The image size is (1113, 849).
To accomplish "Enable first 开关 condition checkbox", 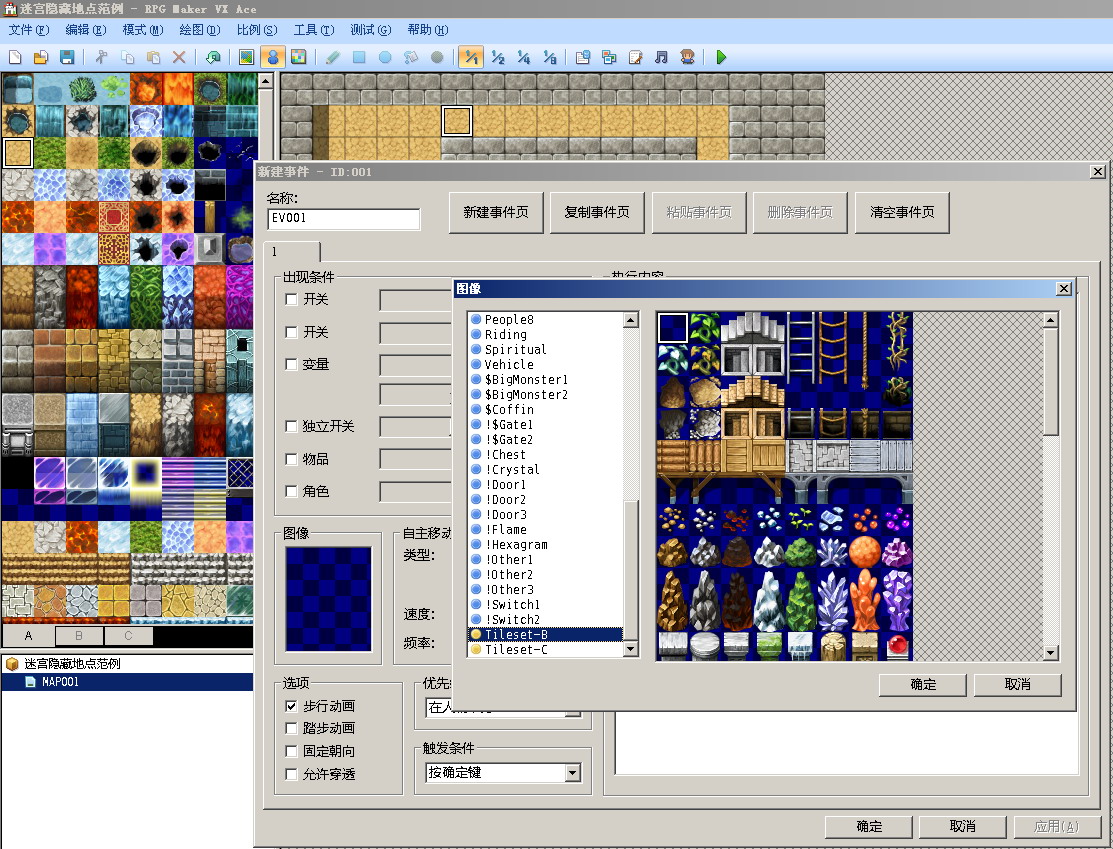I will pos(291,300).
